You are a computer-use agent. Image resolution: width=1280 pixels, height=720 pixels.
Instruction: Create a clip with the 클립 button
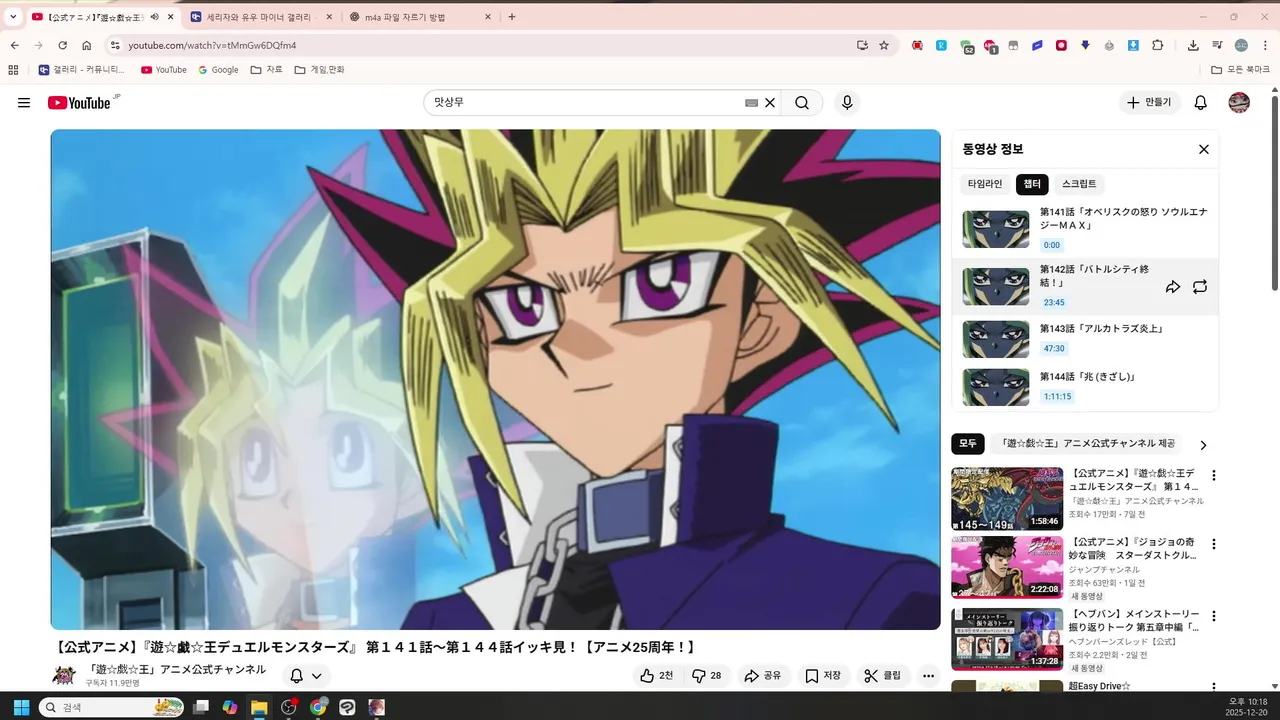pos(883,676)
